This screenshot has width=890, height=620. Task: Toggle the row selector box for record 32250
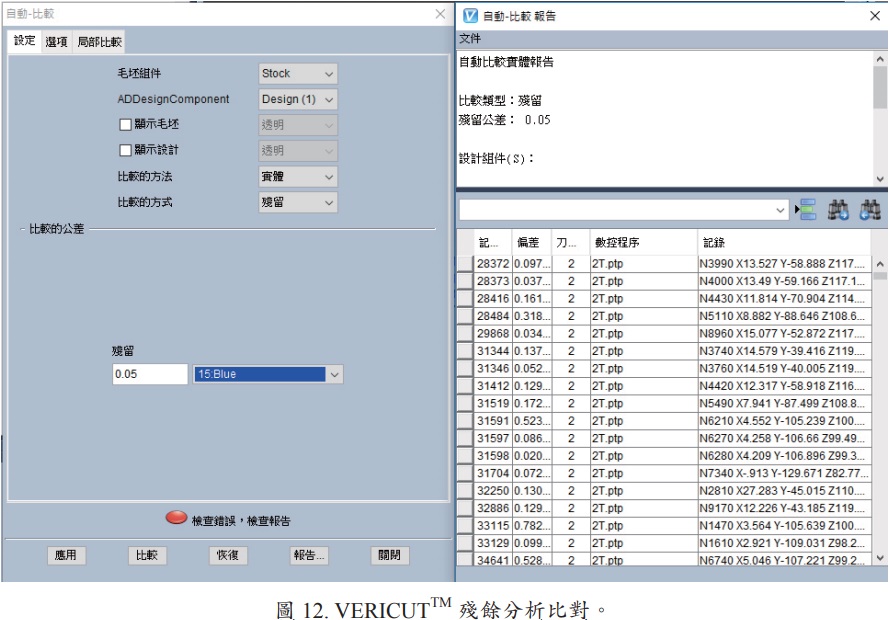pos(465,491)
